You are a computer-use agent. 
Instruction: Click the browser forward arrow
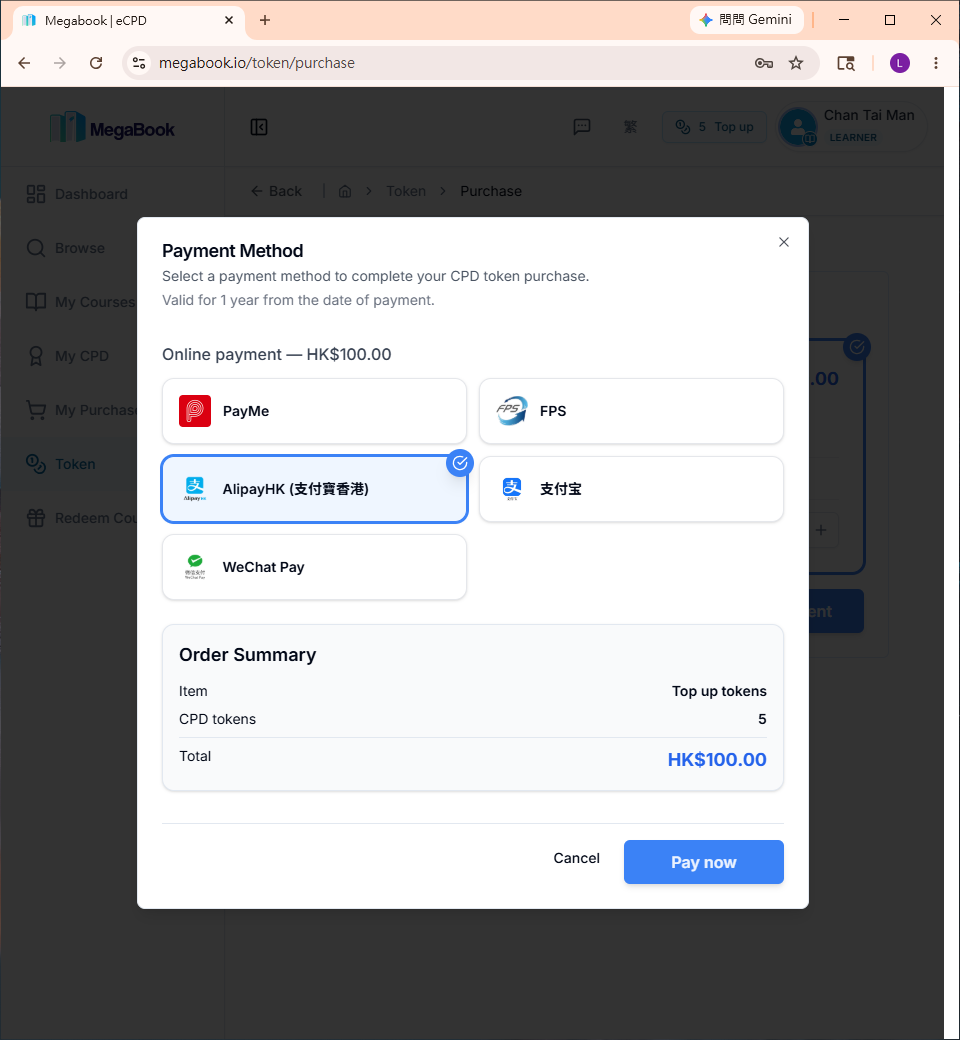click(x=60, y=63)
